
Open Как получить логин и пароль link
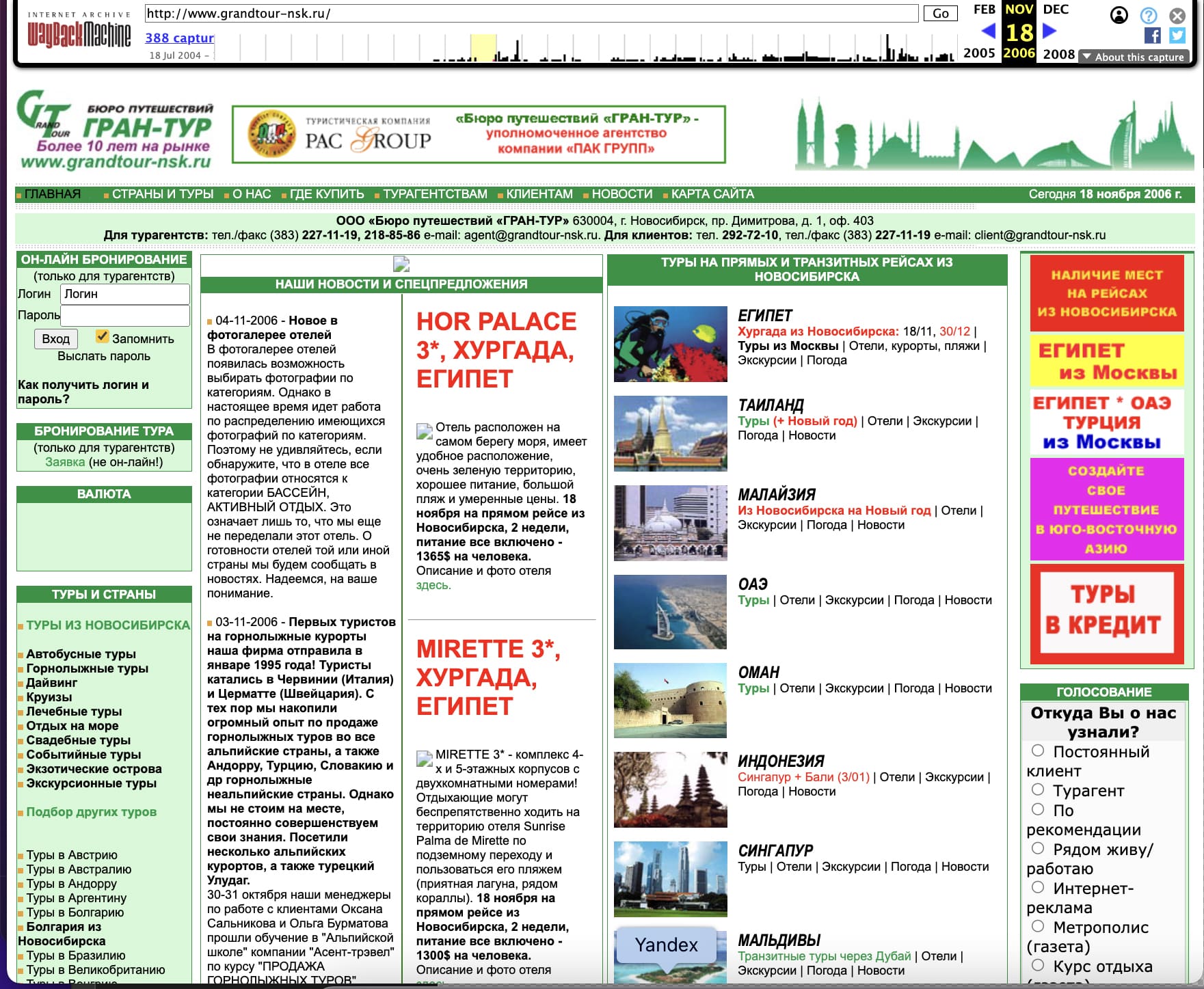click(x=83, y=392)
